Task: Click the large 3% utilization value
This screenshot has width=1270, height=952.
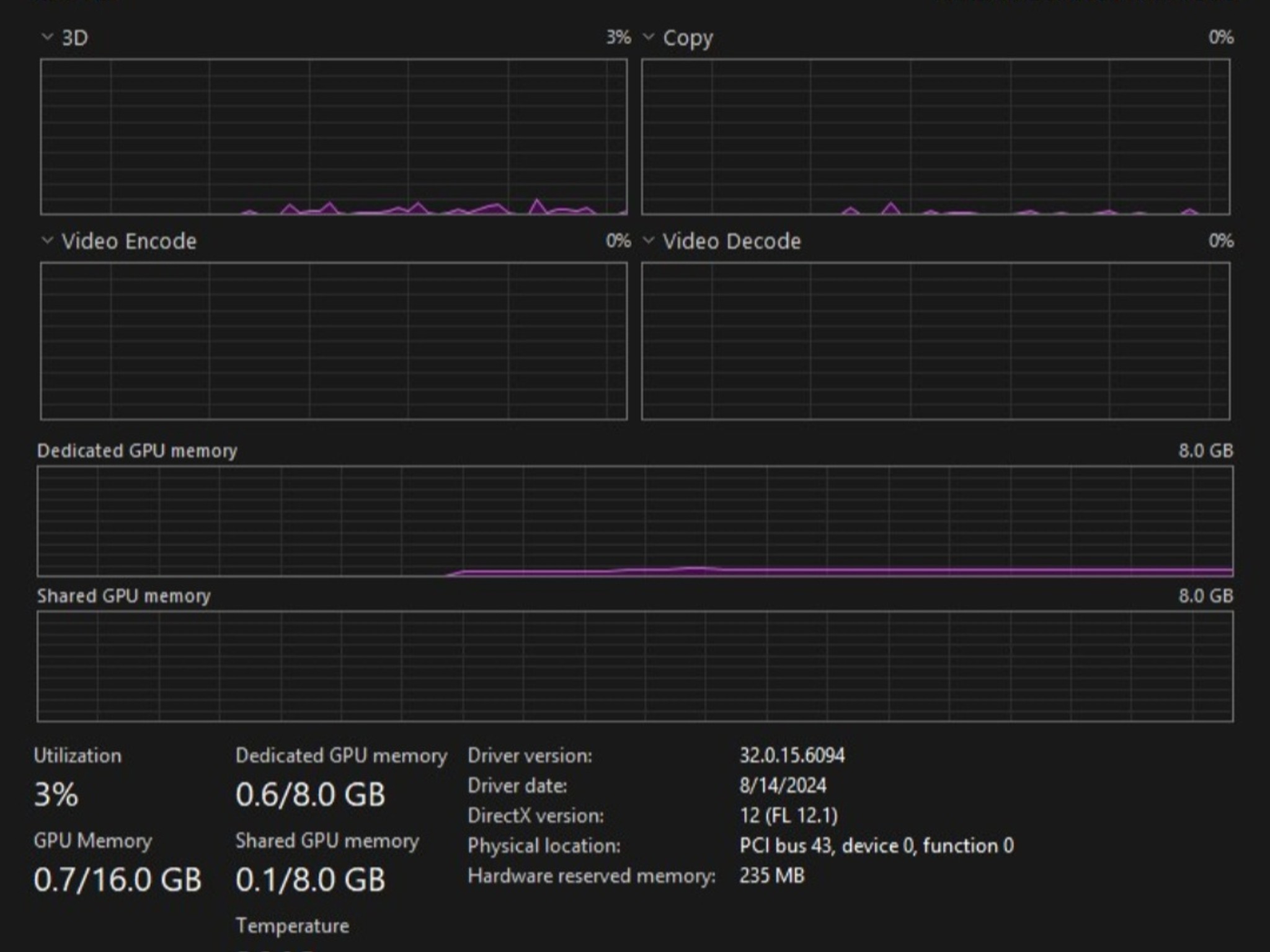Action: pyautogui.click(x=56, y=795)
